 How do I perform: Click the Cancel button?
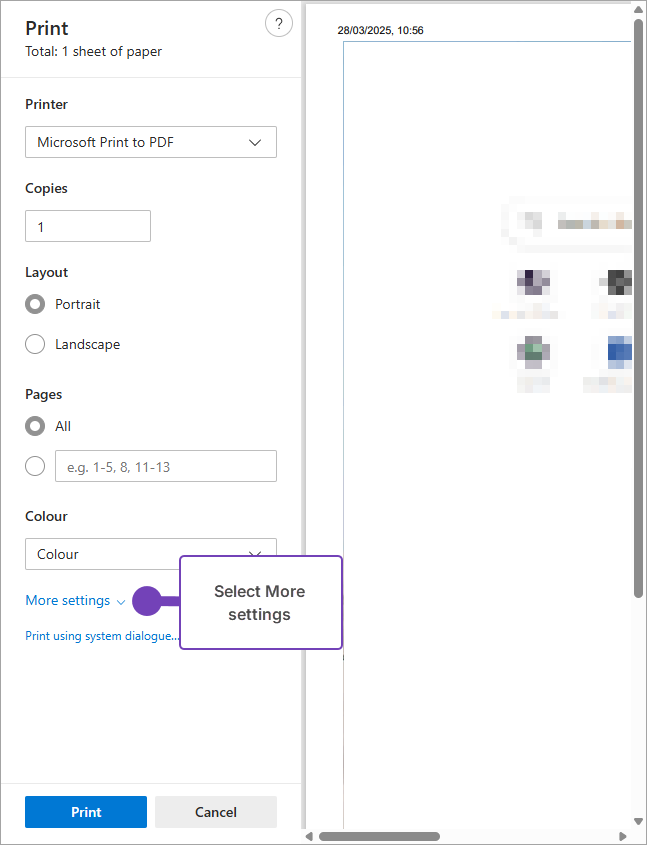coord(215,812)
